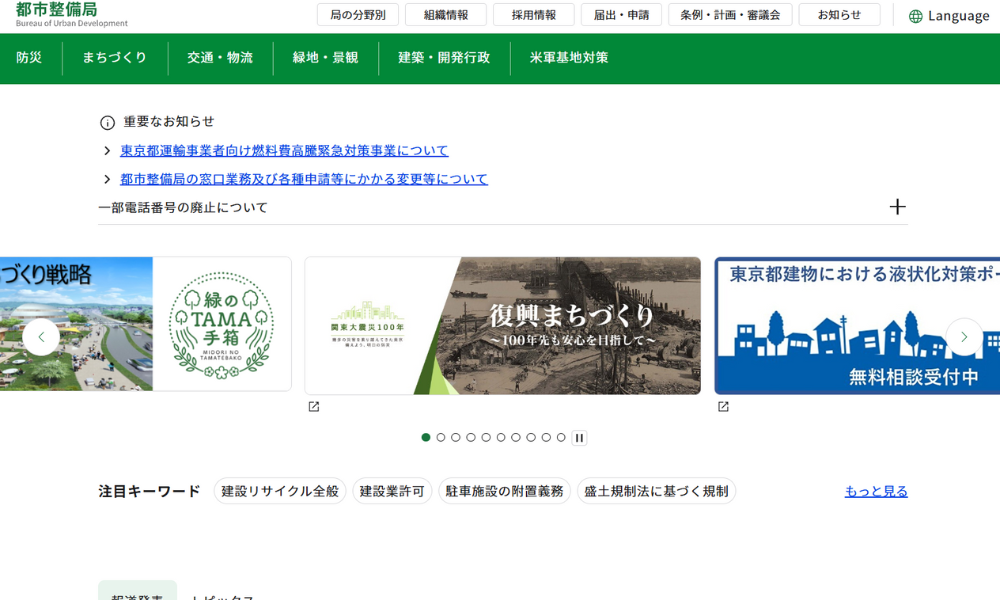The height and width of the screenshot is (600, 1000).
Task: Open 東京都運輸事業者向け燃料費高騰緊急対策事業 link
Action: coord(284,150)
